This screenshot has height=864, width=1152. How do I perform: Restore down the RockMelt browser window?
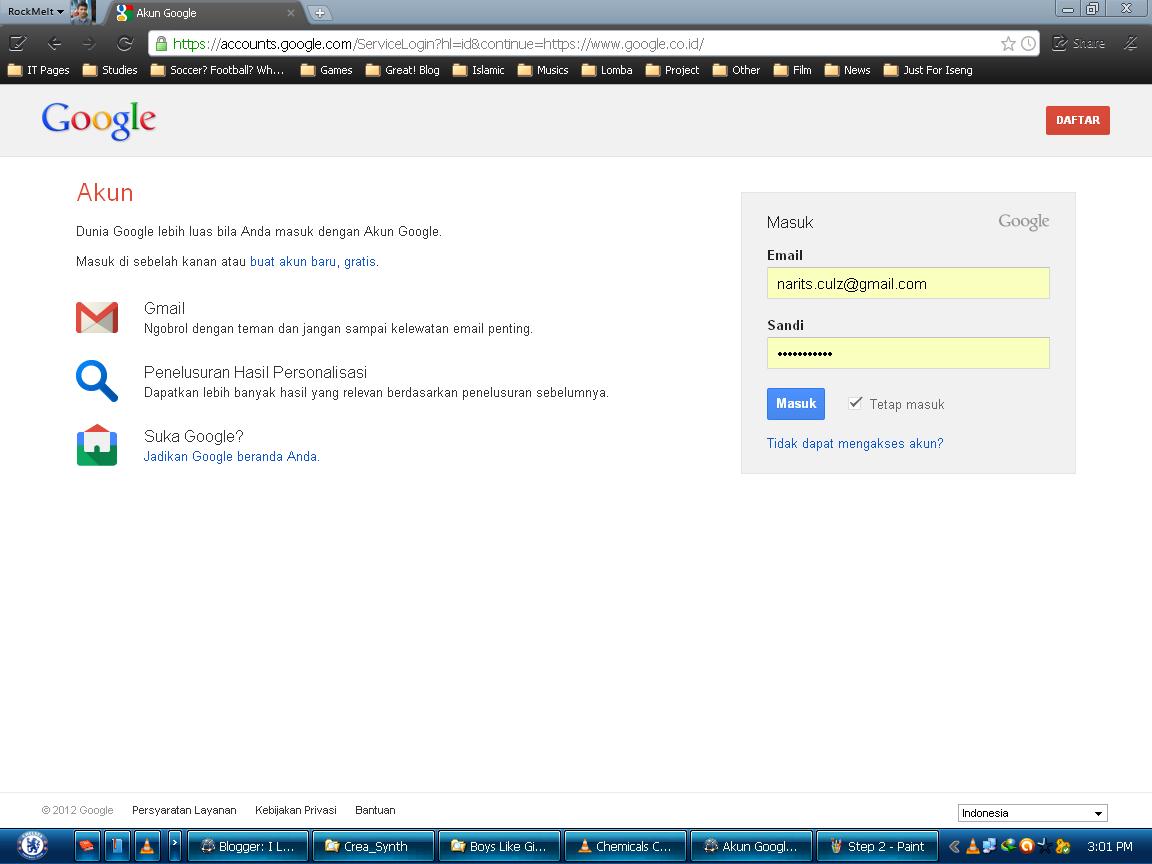(1092, 9)
